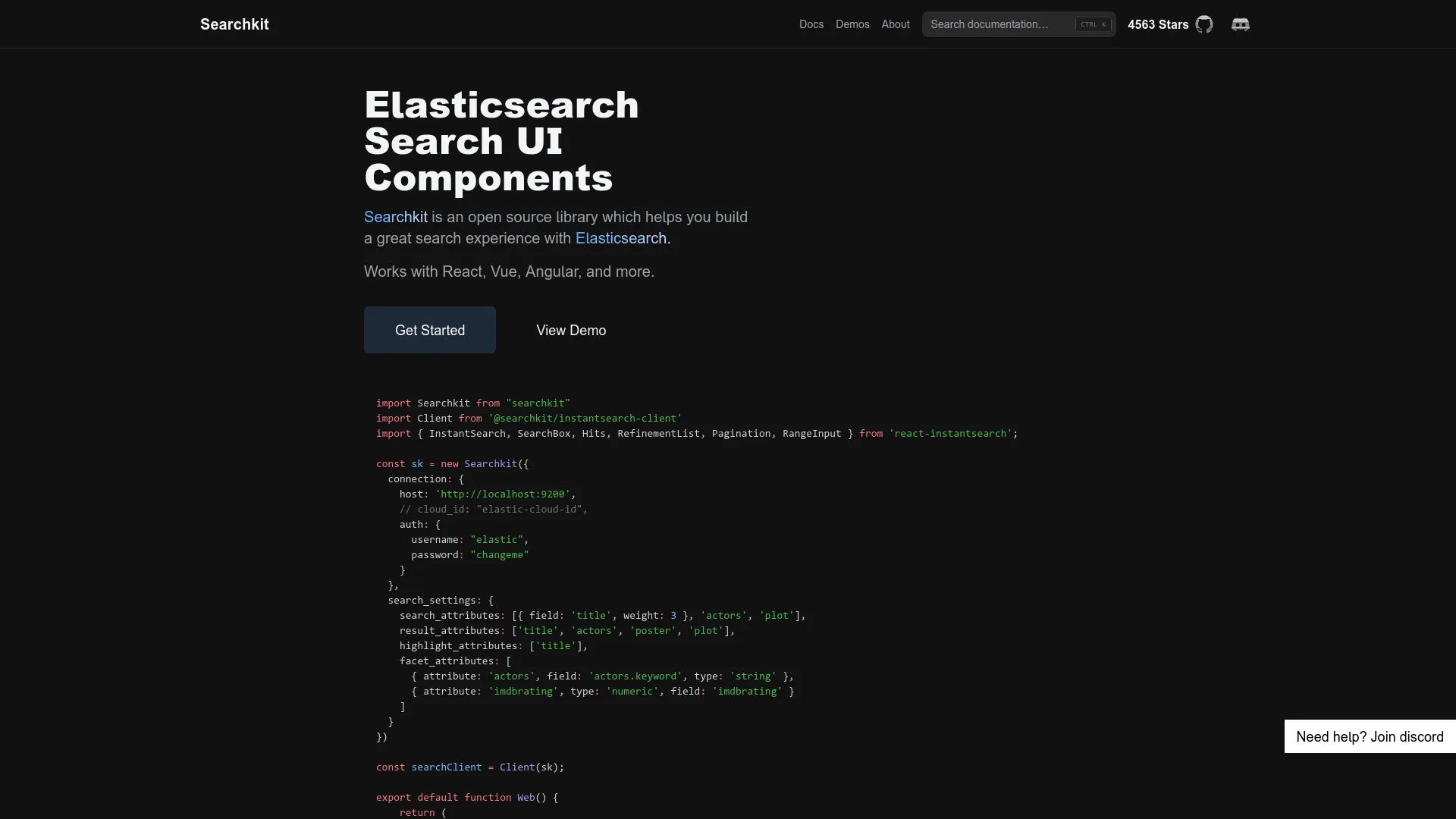1456x819 pixels.
Task: Open the About menu item
Action: click(896, 24)
